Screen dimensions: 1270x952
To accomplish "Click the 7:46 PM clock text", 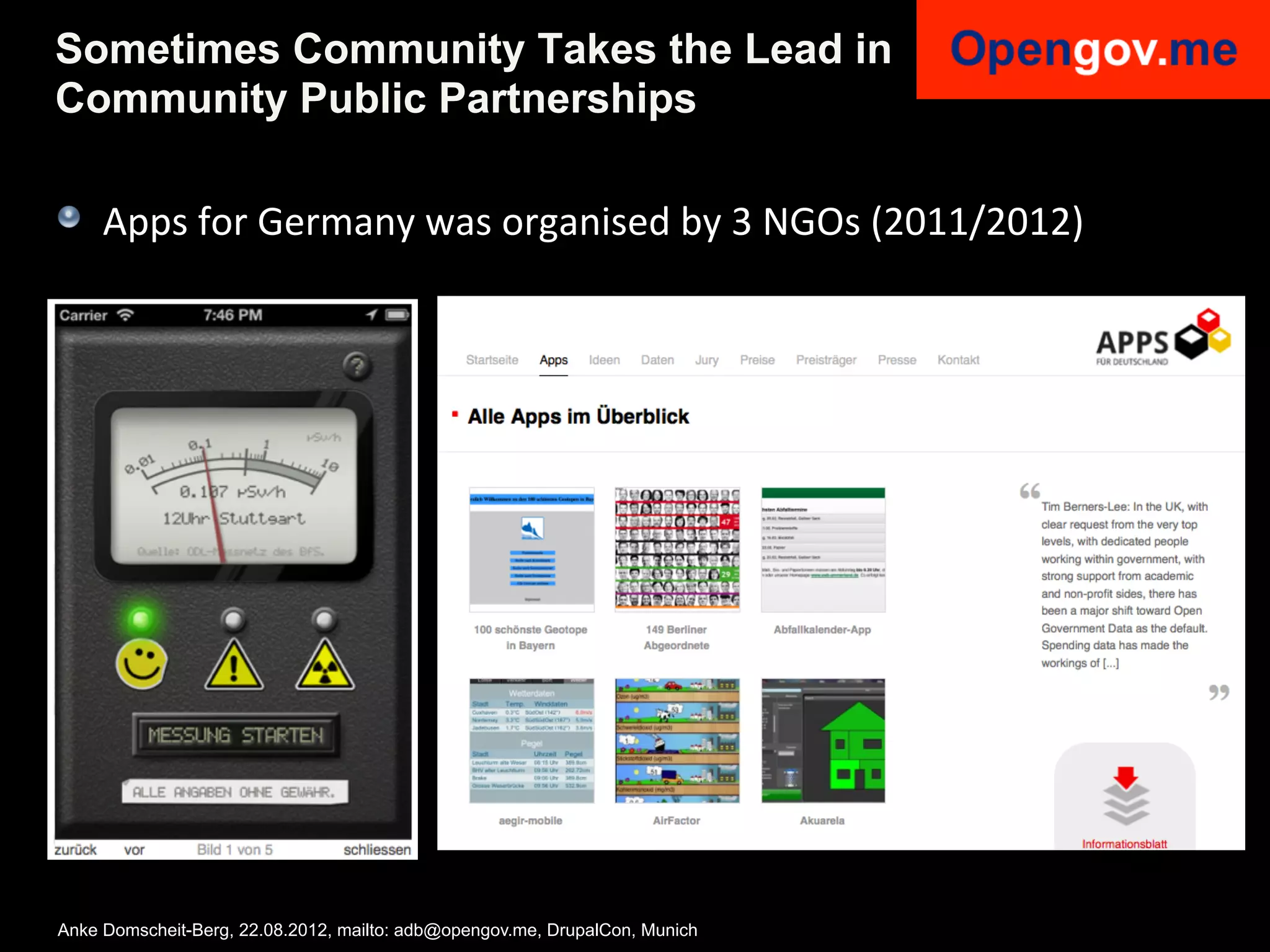I will [233, 315].
